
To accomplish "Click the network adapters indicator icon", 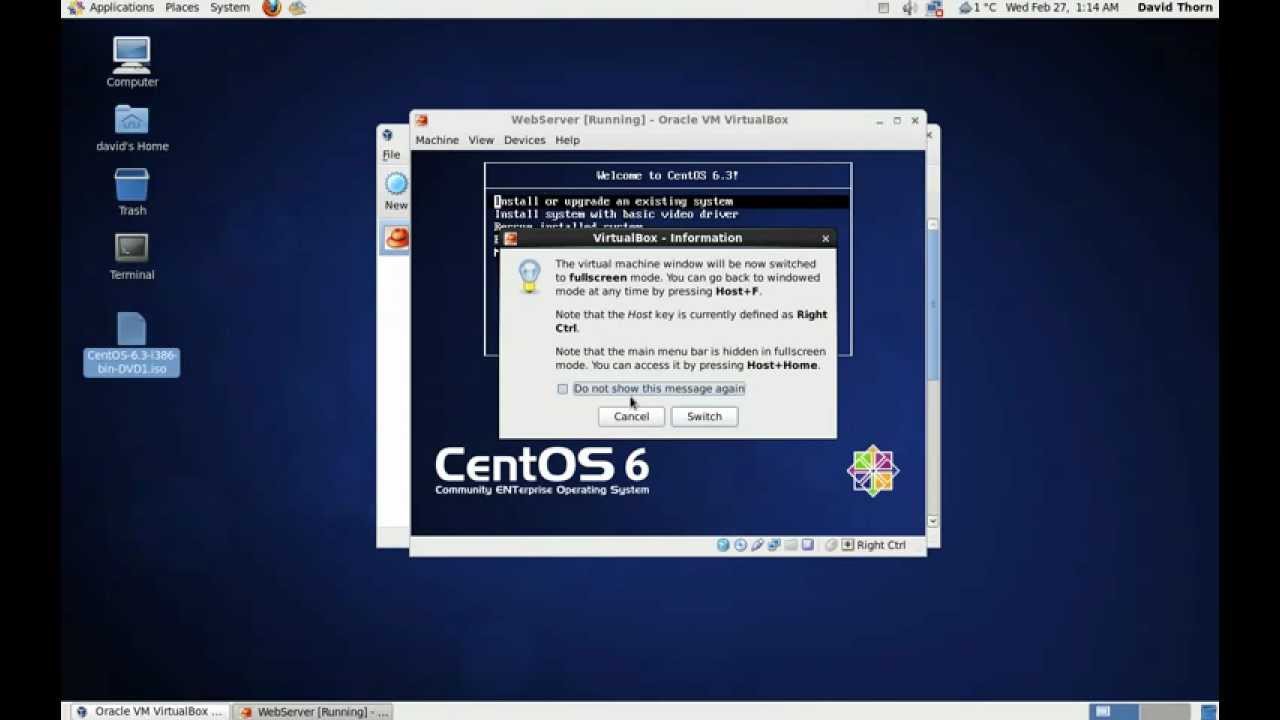I will click(774, 545).
